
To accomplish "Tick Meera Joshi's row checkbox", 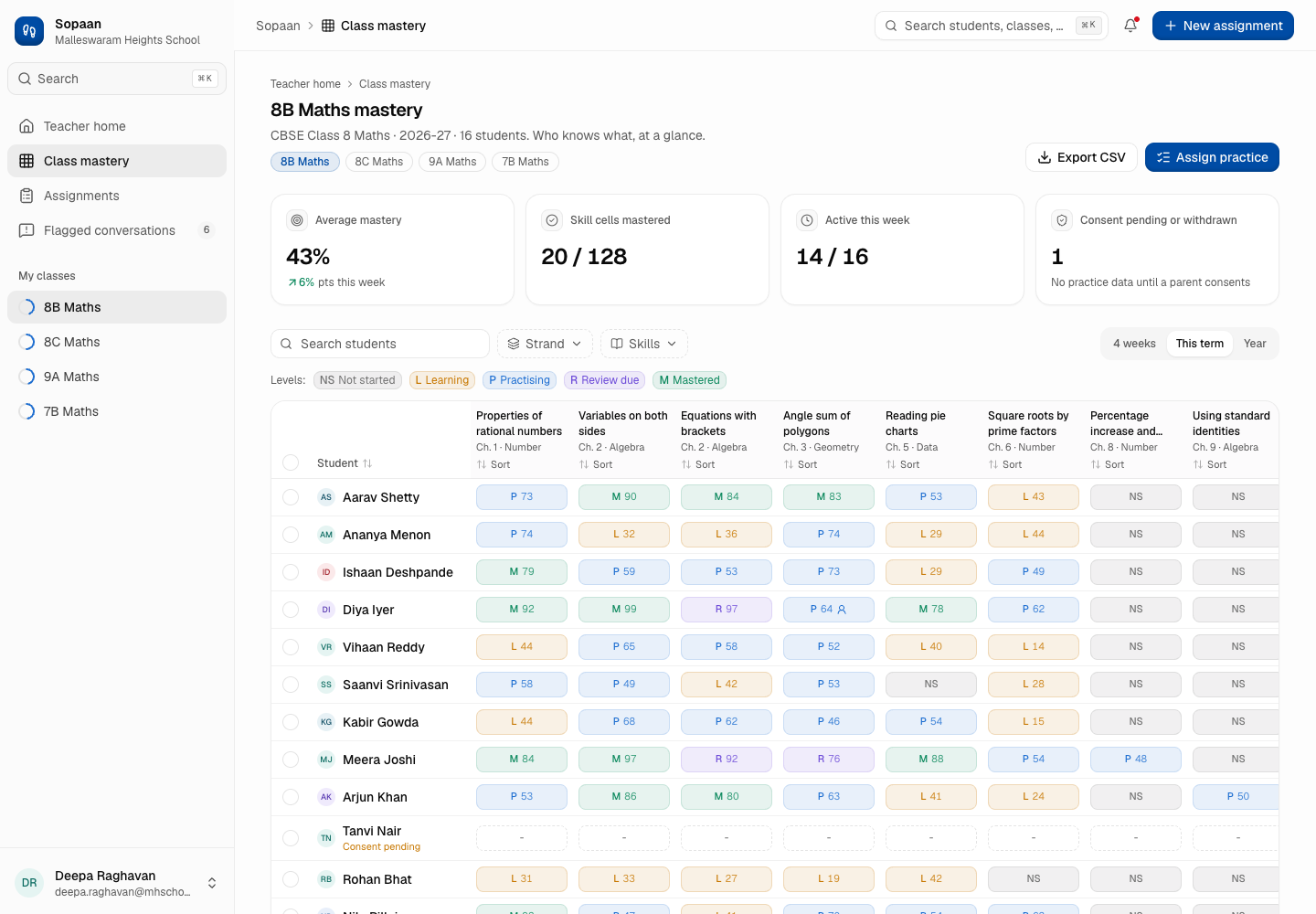I will pos(291,760).
